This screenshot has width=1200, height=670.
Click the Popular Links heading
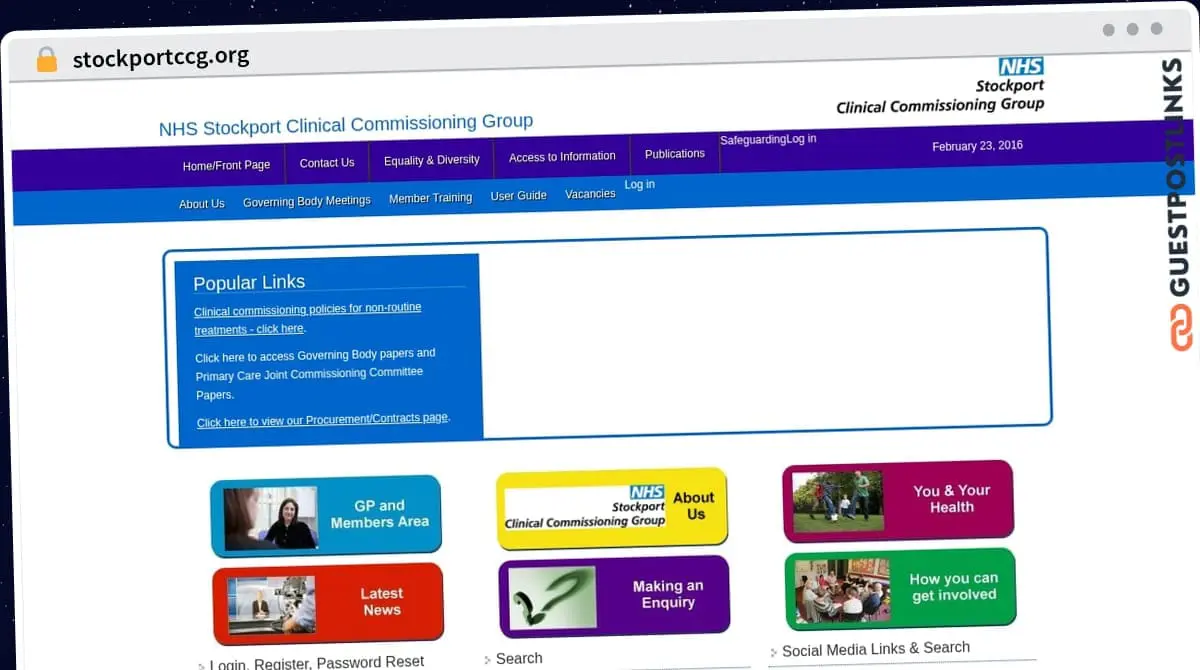pyautogui.click(x=249, y=282)
